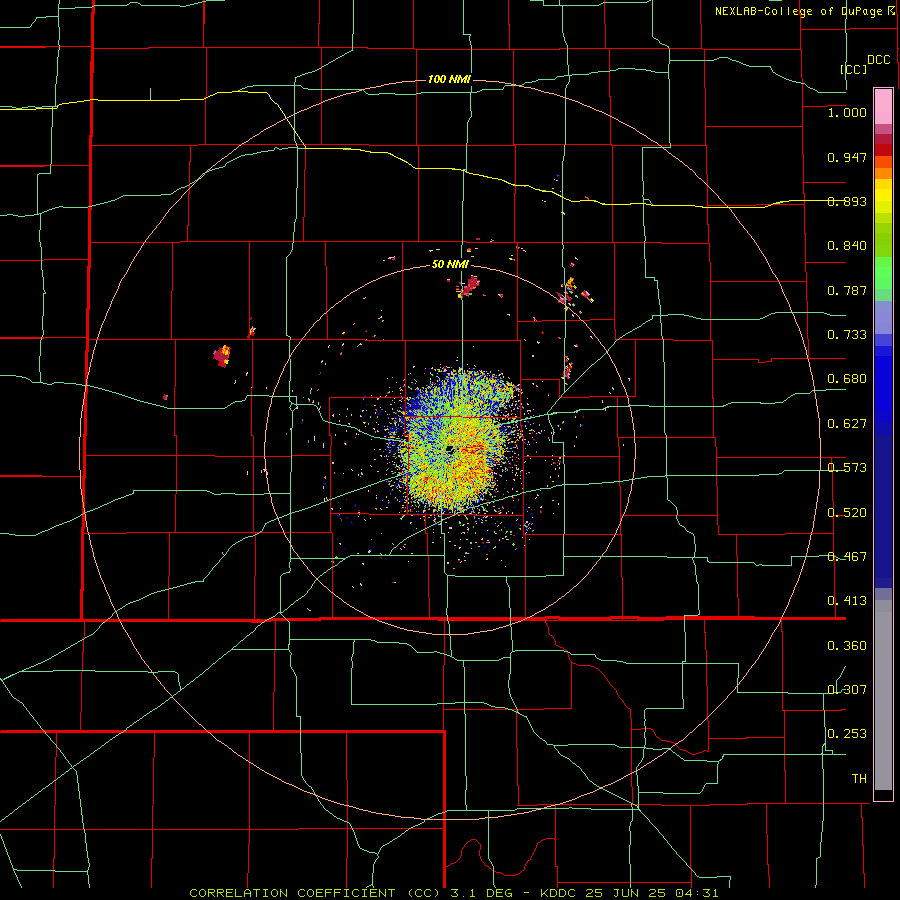This screenshot has height=900, width=900.
Task: Click the red echo just below the 50 NMI label
Action: pyautogui.click(x=470, y=286)
